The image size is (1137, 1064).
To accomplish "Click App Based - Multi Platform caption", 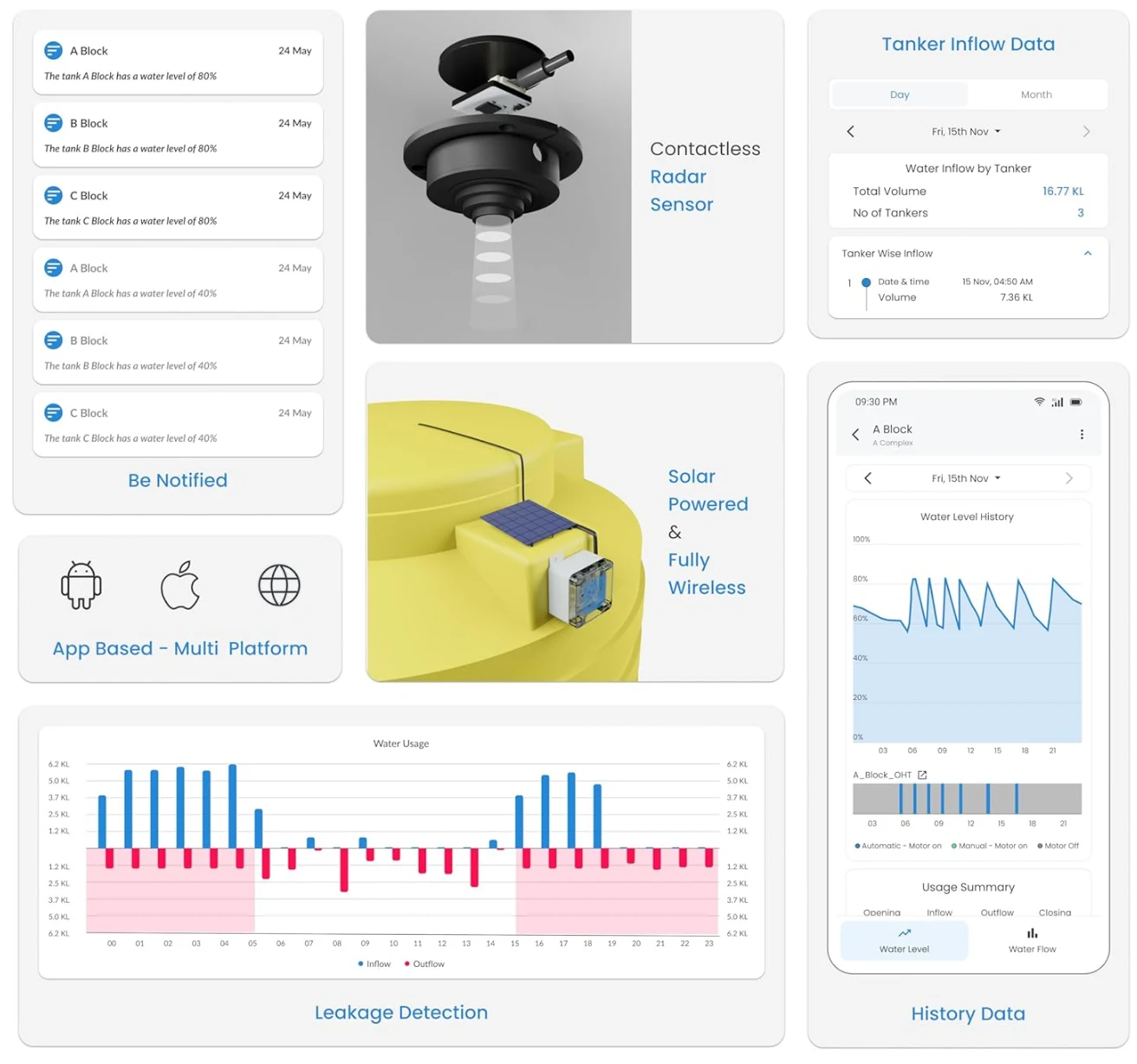I will click(x=180, y=648).
